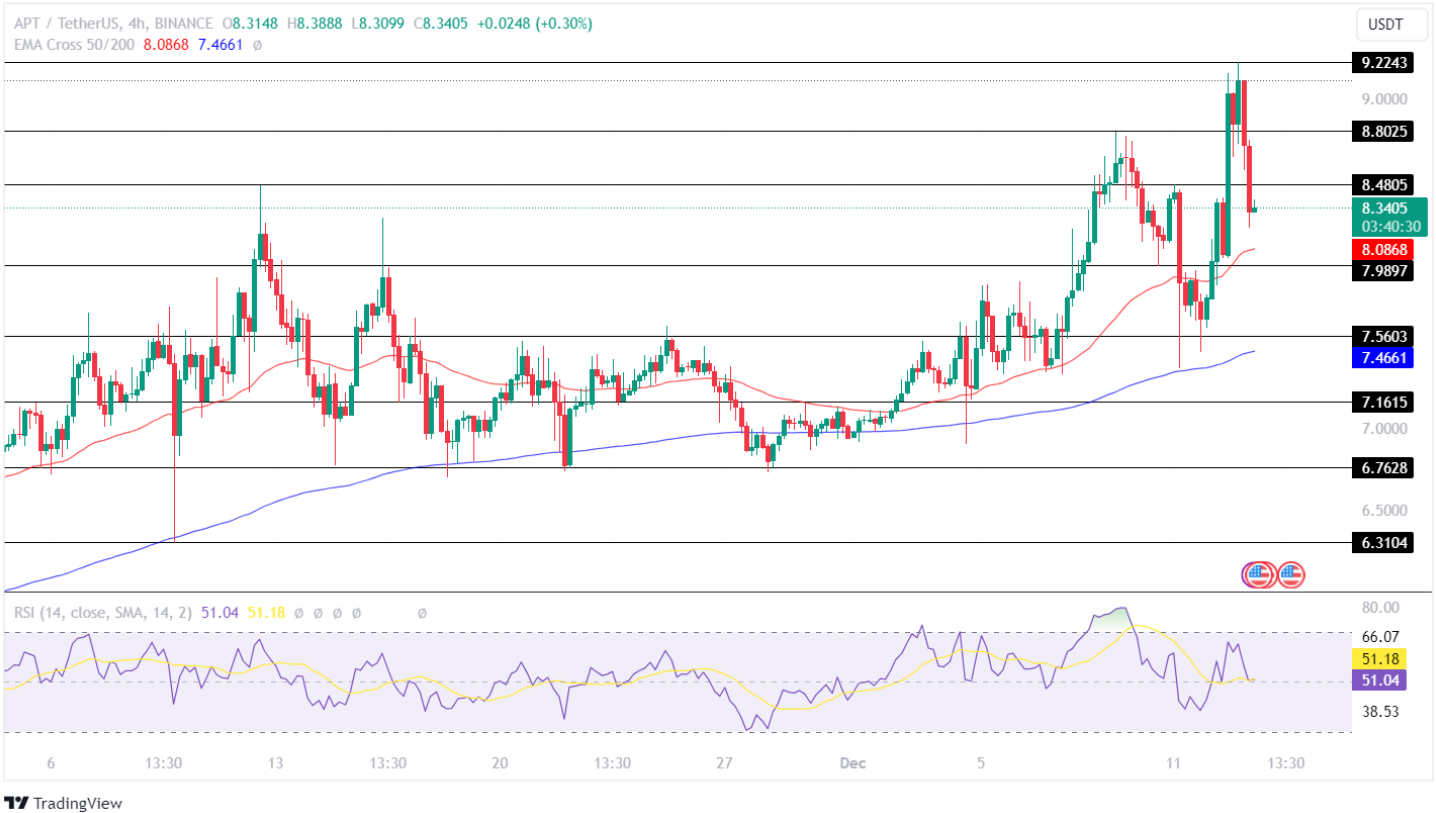Click the 6.7628 price level label
Screen dimensions: 1436x813
click(x=1385, y=467)
